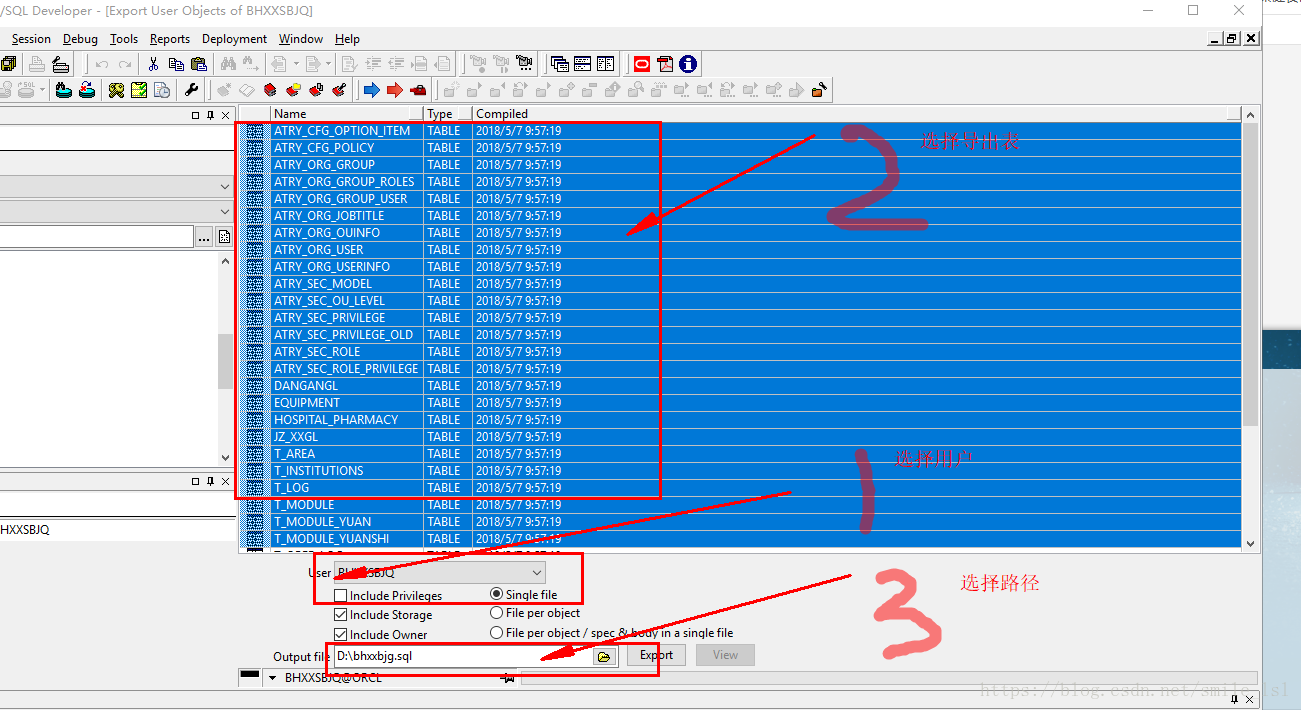Click the yellow checklist toolbar icon
The width and height of the screenshot is (1301, 710).
[139, 90]
